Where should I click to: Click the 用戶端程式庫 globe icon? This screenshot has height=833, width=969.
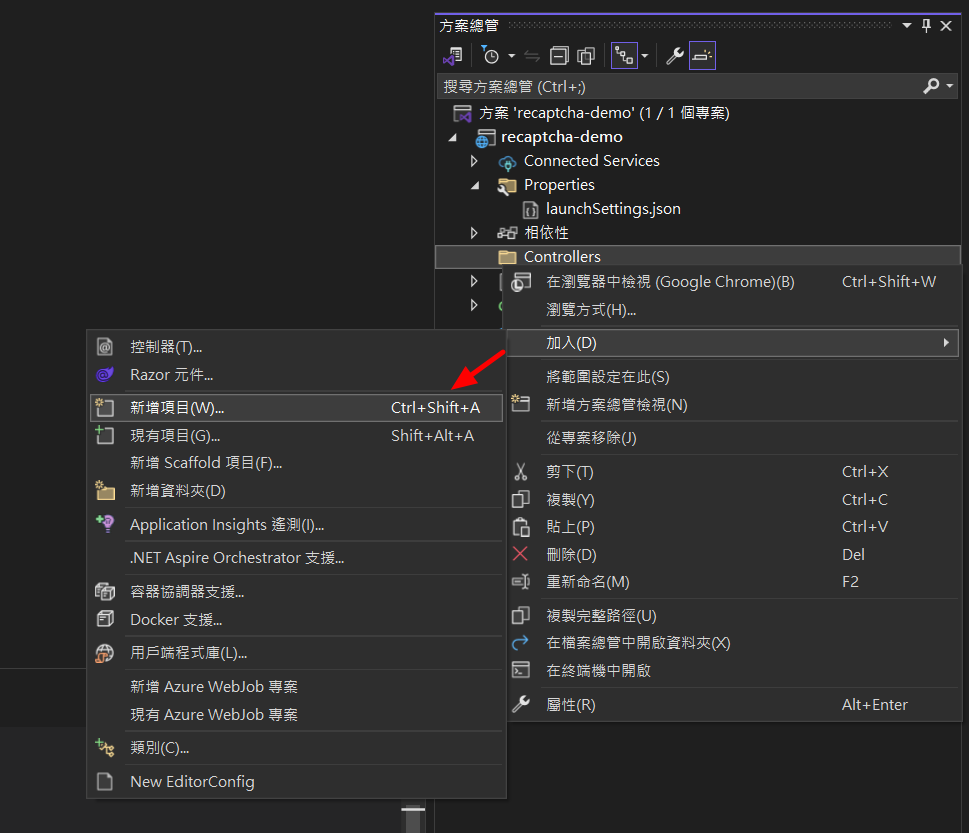pyautogui.click(x=105, y=653)
